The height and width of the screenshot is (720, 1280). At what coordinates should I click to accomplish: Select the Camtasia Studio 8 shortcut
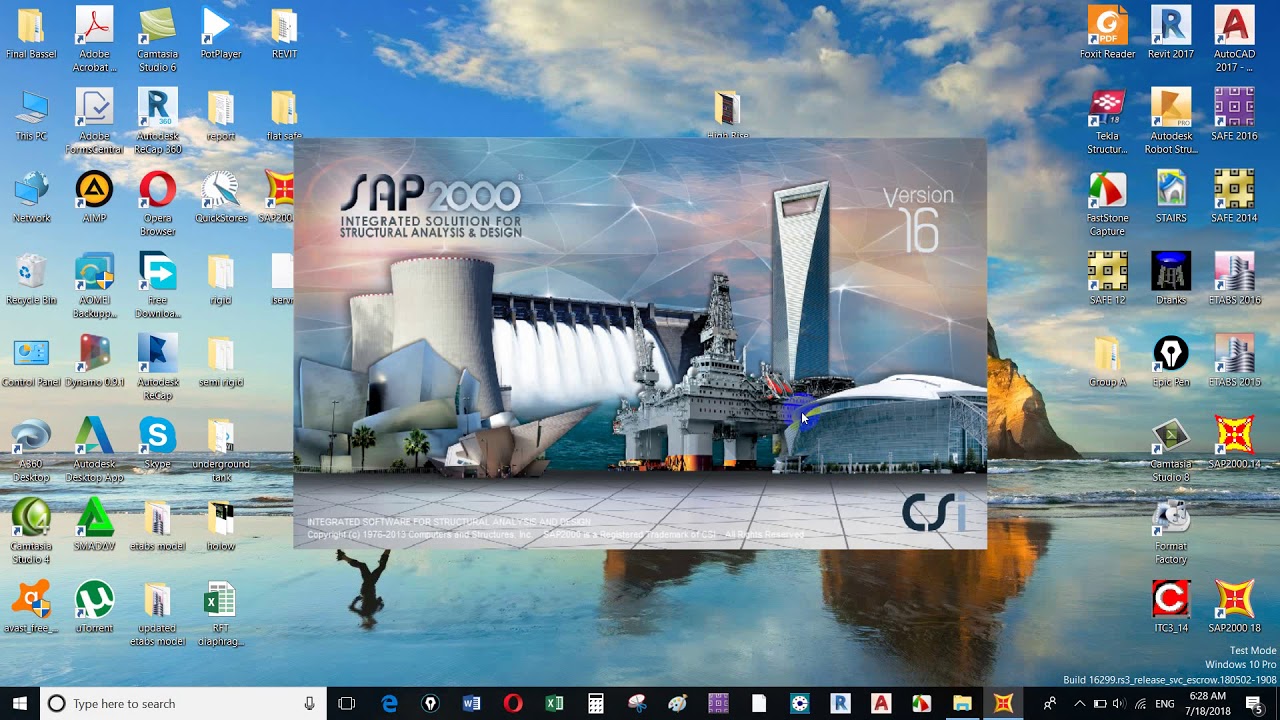[x=1170, y=449]
